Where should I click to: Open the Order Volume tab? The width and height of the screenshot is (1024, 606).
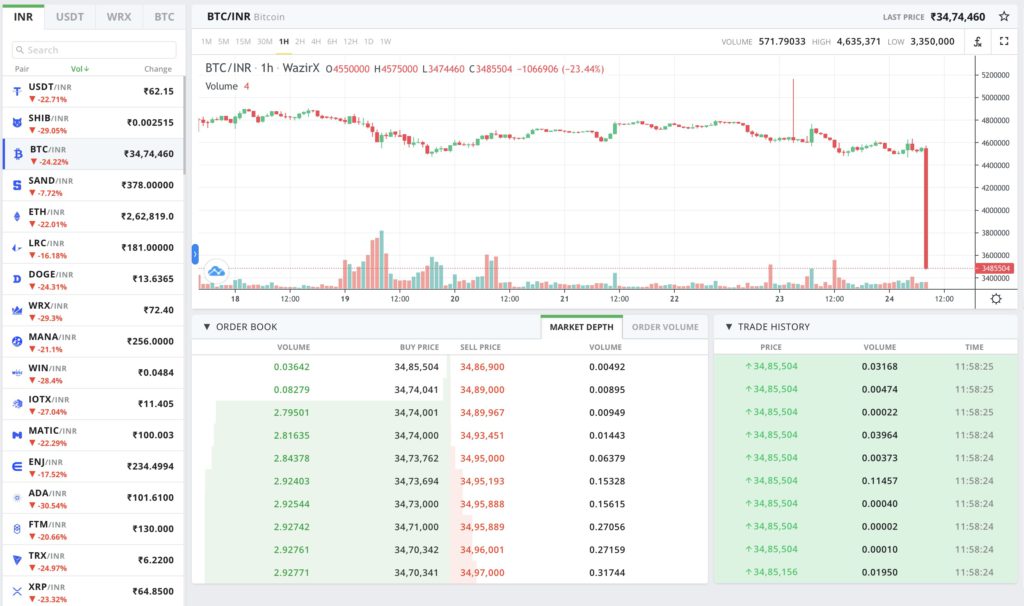coord(665,327)
